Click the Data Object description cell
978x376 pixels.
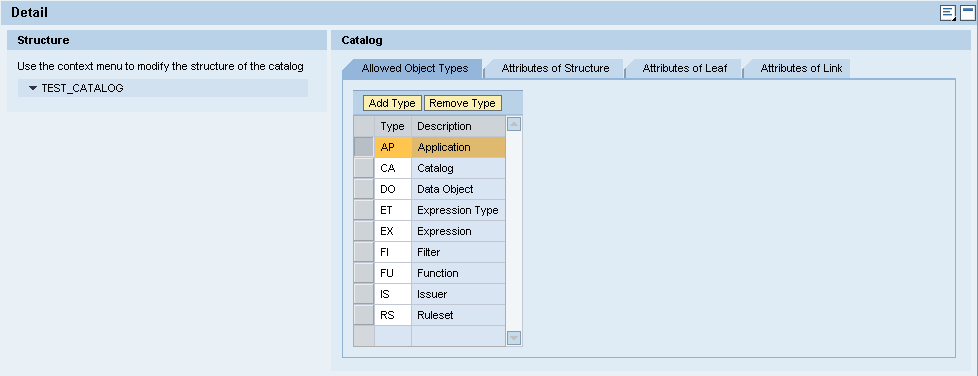[x=458, y=189]
